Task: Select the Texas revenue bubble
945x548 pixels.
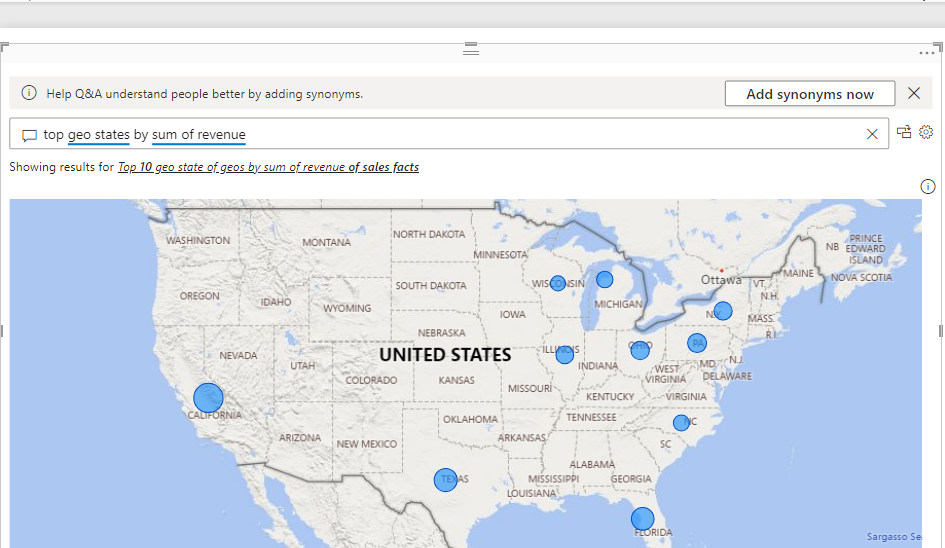Action: coord(445,480)
